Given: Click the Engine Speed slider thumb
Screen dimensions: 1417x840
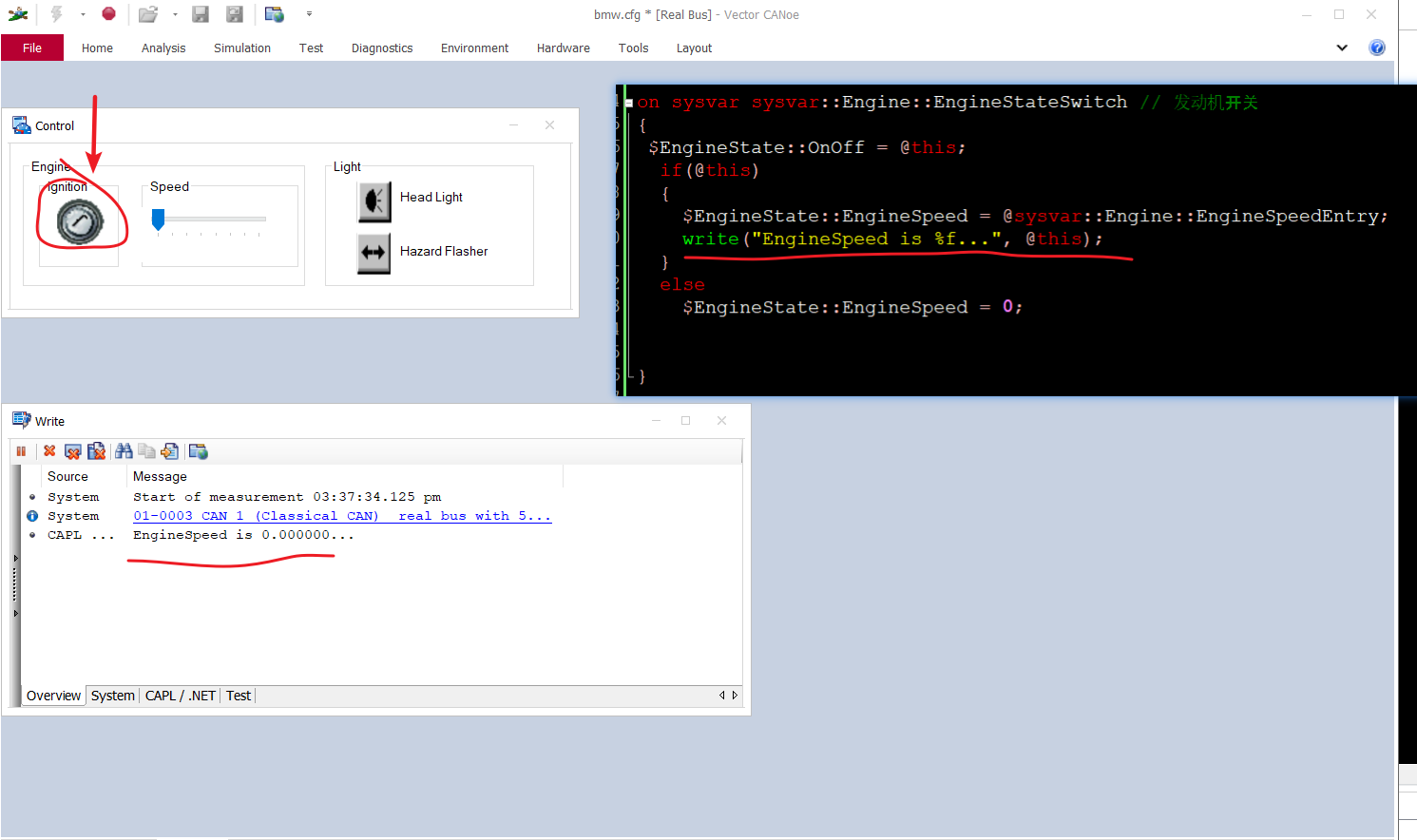Looking at the screenshot, I should 159,220.
